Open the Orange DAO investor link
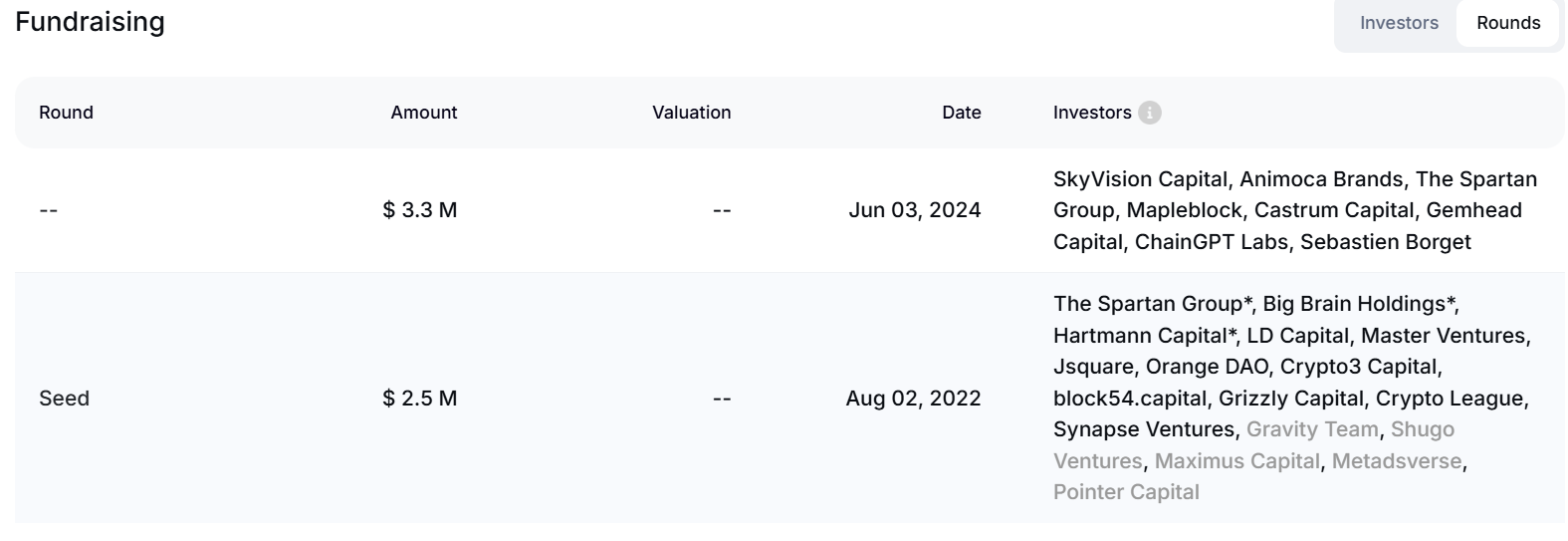This screenshot has height=541, width=1568. click(1207, 367)
